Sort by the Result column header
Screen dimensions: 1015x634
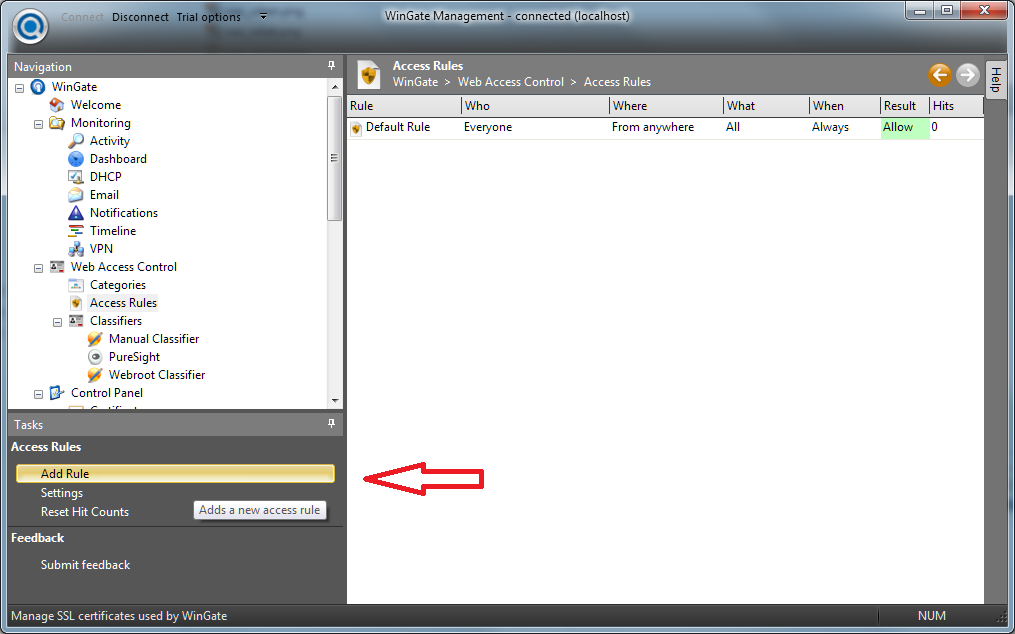pyautogui.click(x=906, y=106)
